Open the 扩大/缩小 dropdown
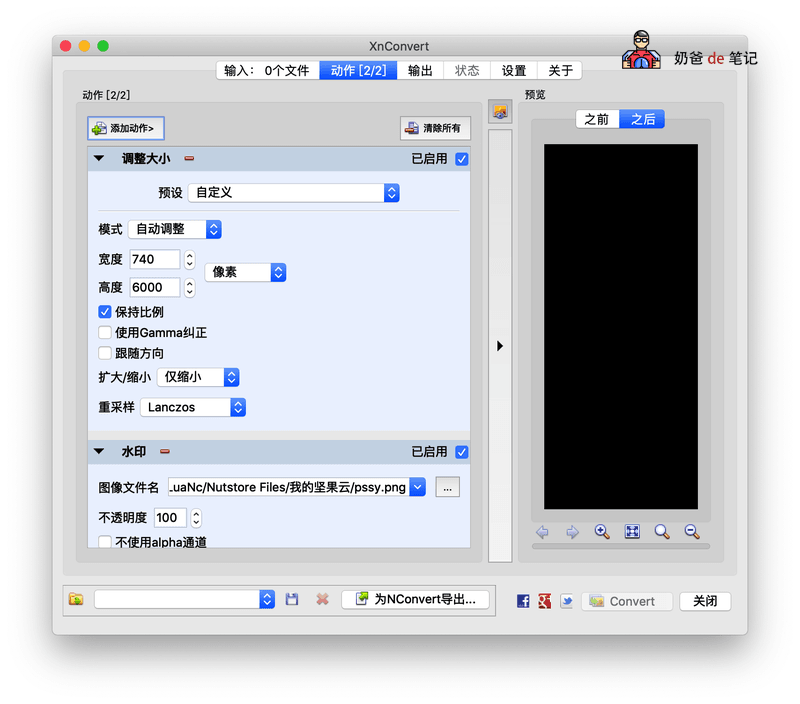Viewport: 800px width, 704px height. coord(198,377)
